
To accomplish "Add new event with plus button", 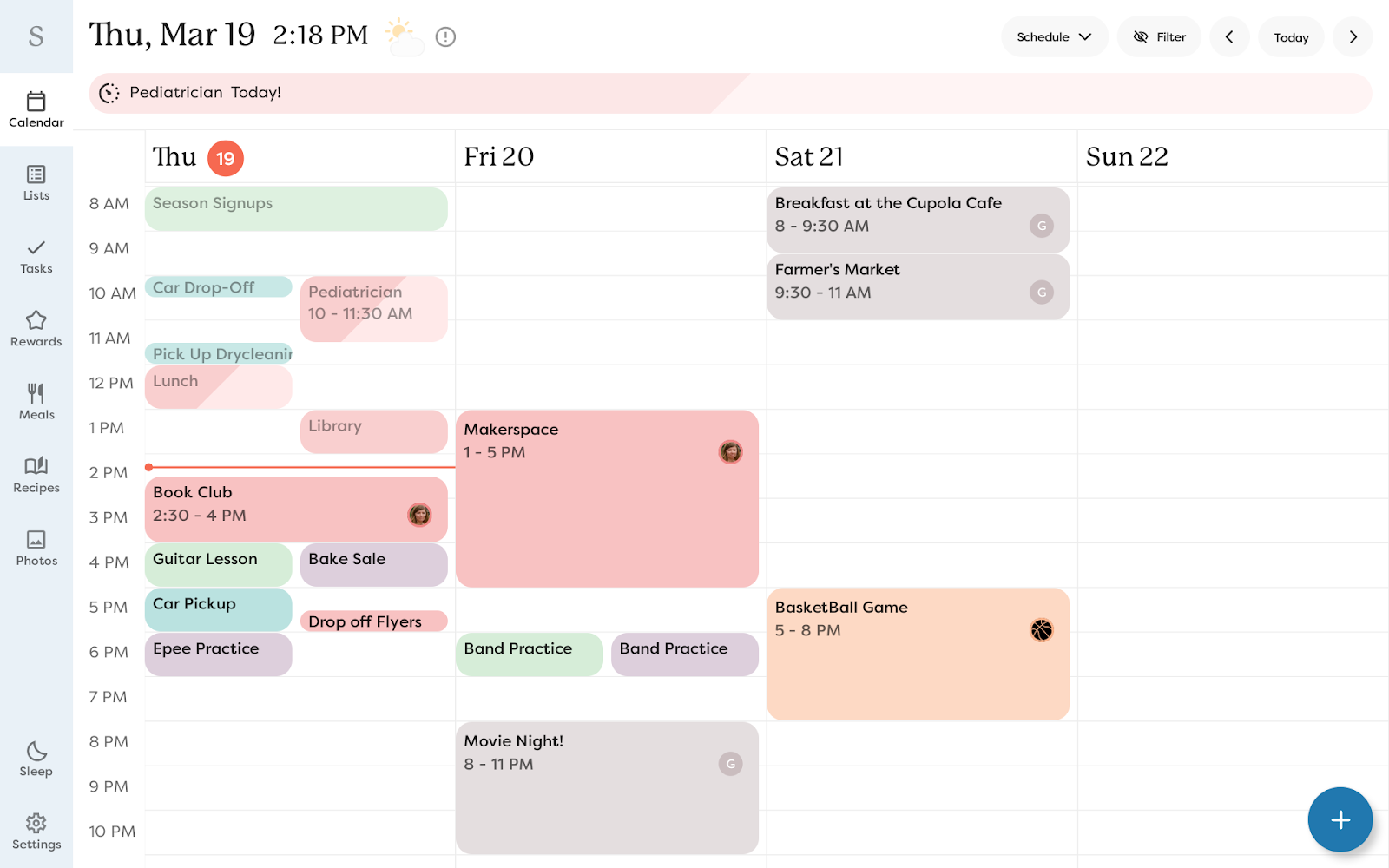I will click(1340, 819).
